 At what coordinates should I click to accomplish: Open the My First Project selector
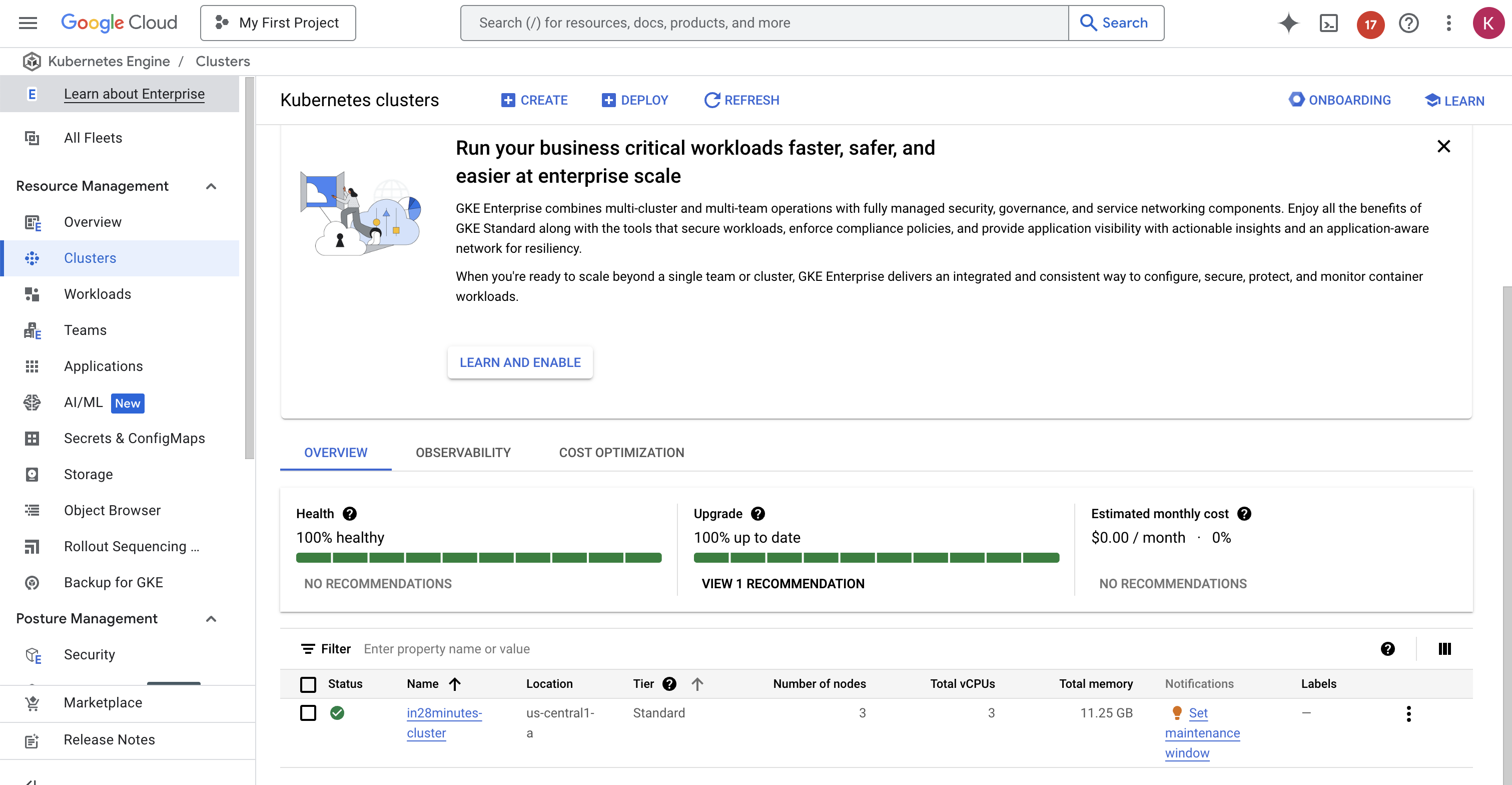click(278, 23)
